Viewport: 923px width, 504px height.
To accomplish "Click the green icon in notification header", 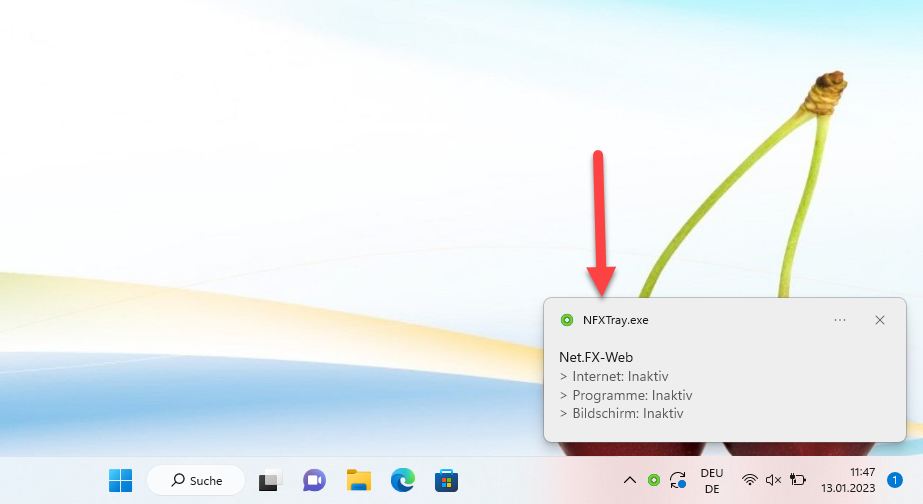I will 567,320.
